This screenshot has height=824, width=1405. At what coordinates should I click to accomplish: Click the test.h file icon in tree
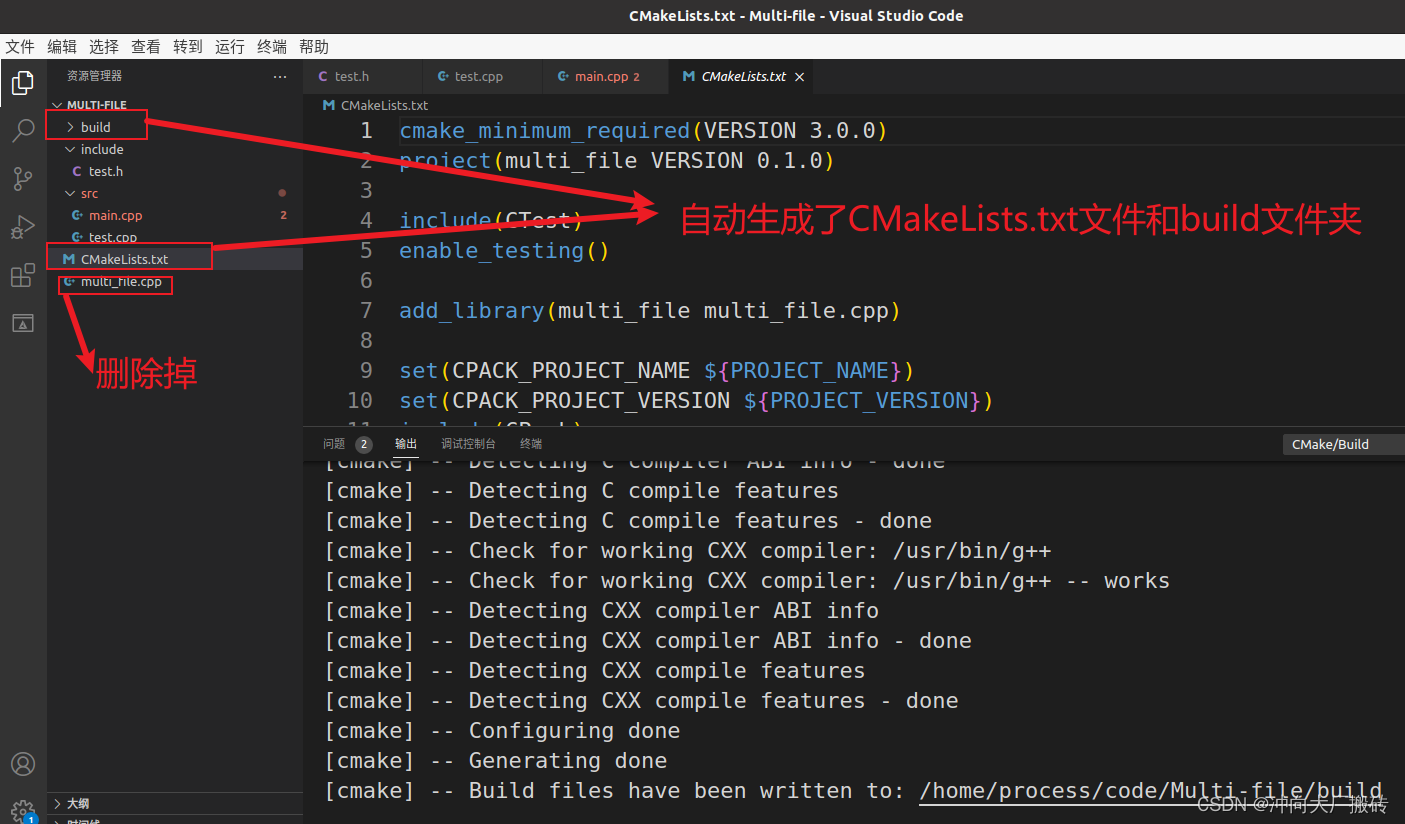tap(77, 172)
